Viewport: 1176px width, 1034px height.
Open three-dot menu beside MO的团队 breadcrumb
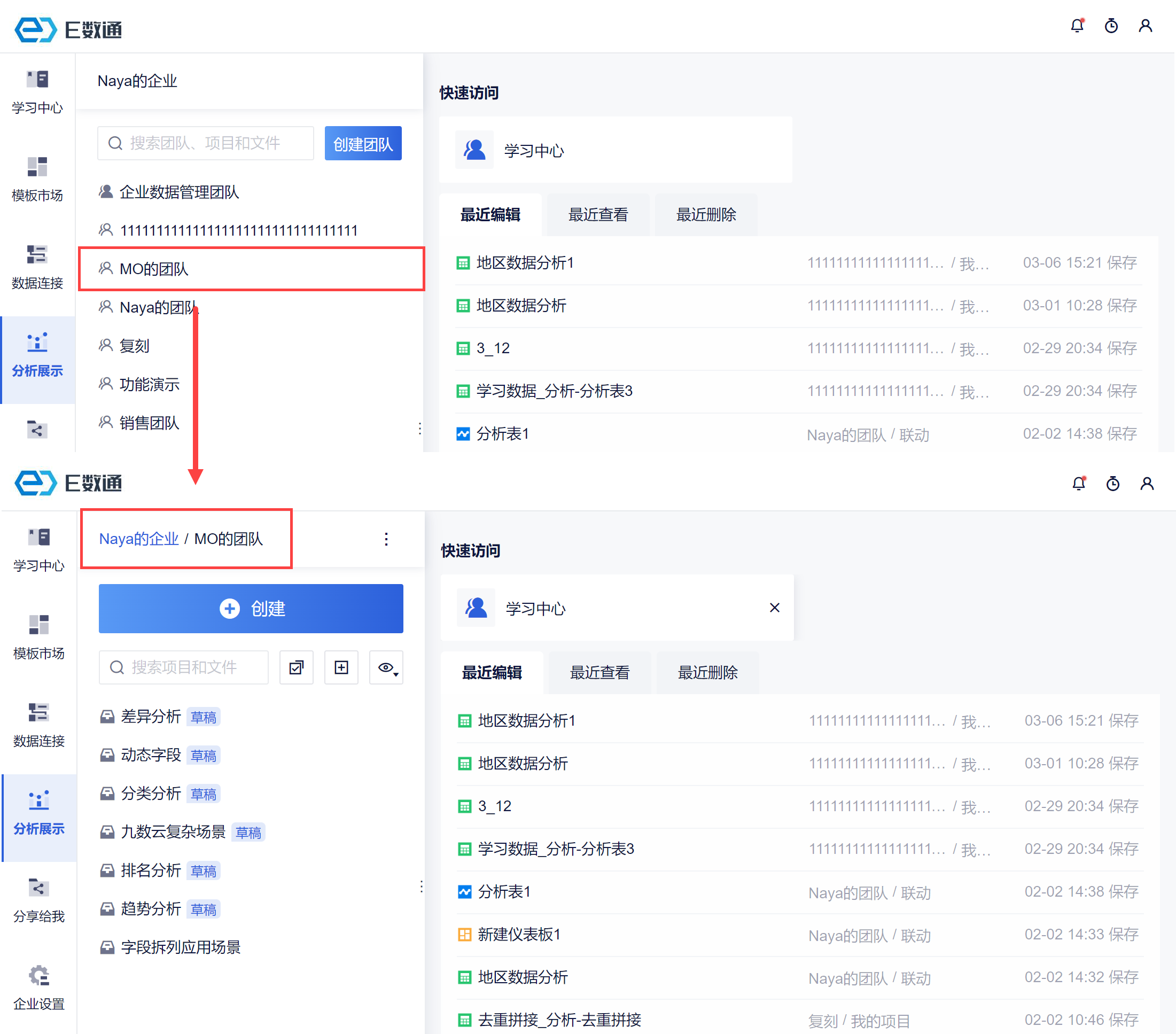click(x=386, y=539)
